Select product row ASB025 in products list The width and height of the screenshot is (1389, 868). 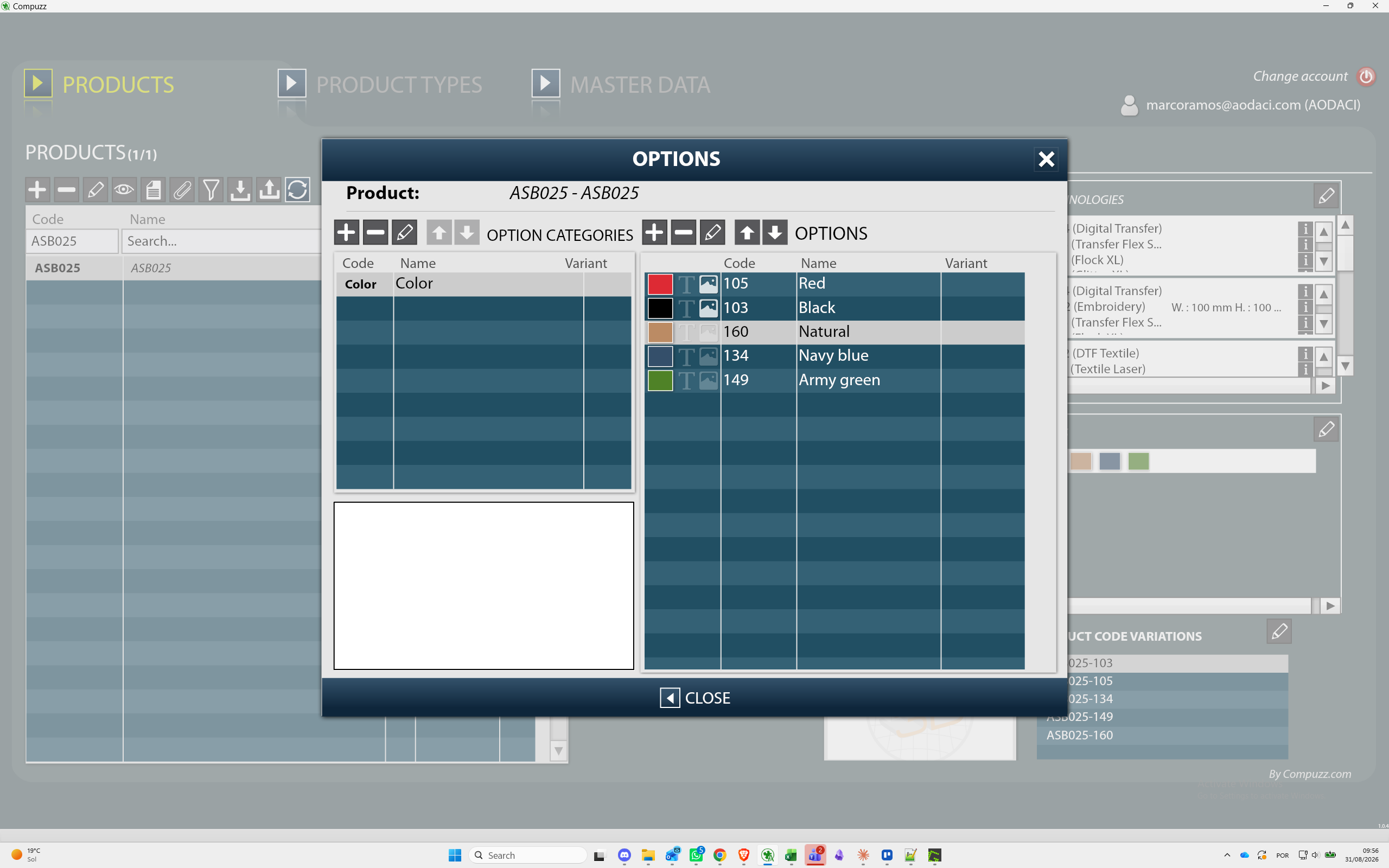174,268
